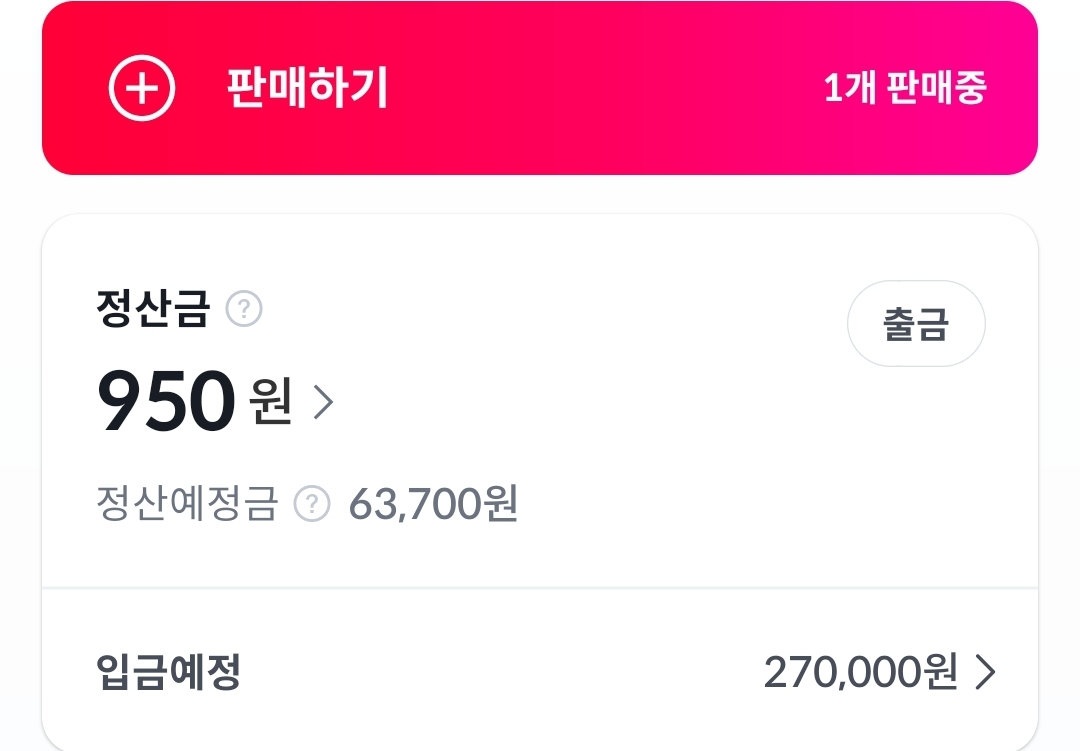The width and height of the screenshot is (1080, 751).
Task: Click the divider line above 입금예정
Action: [540, 588]
